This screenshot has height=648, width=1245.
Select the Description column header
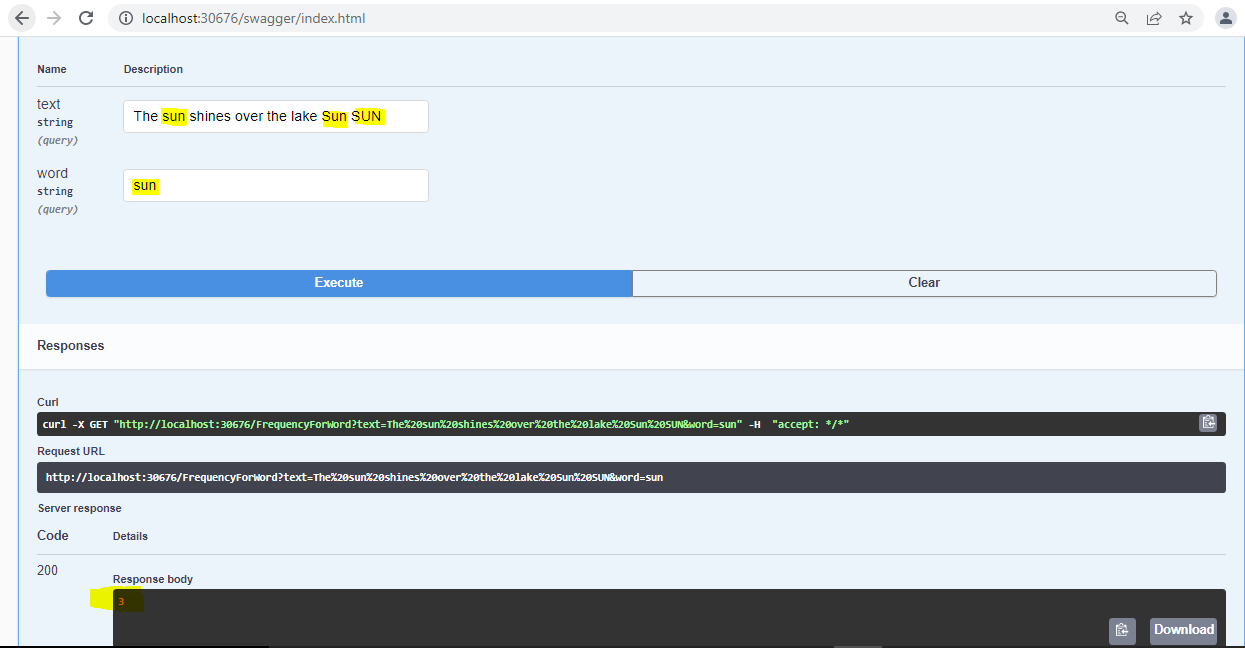(153, 69)
